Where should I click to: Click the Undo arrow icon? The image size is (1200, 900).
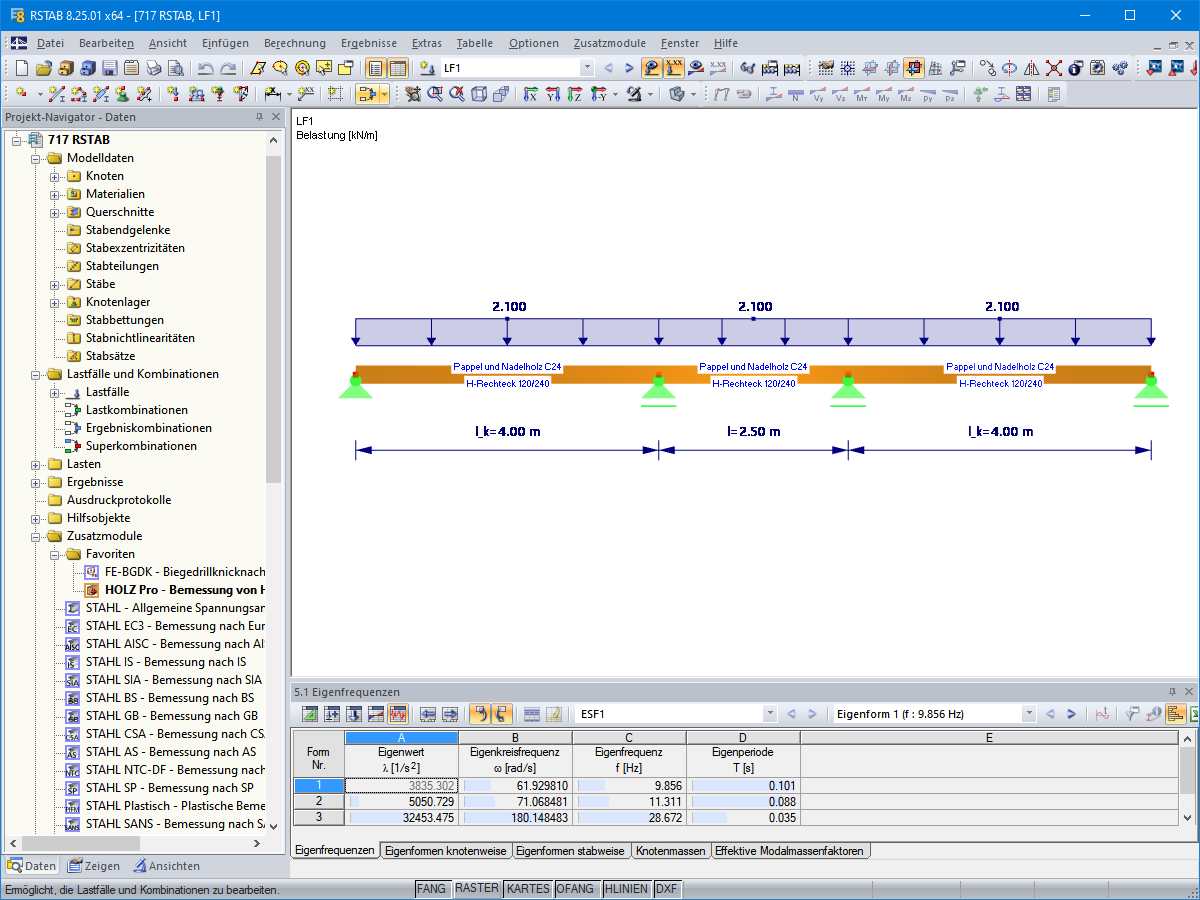coord(205,68)
